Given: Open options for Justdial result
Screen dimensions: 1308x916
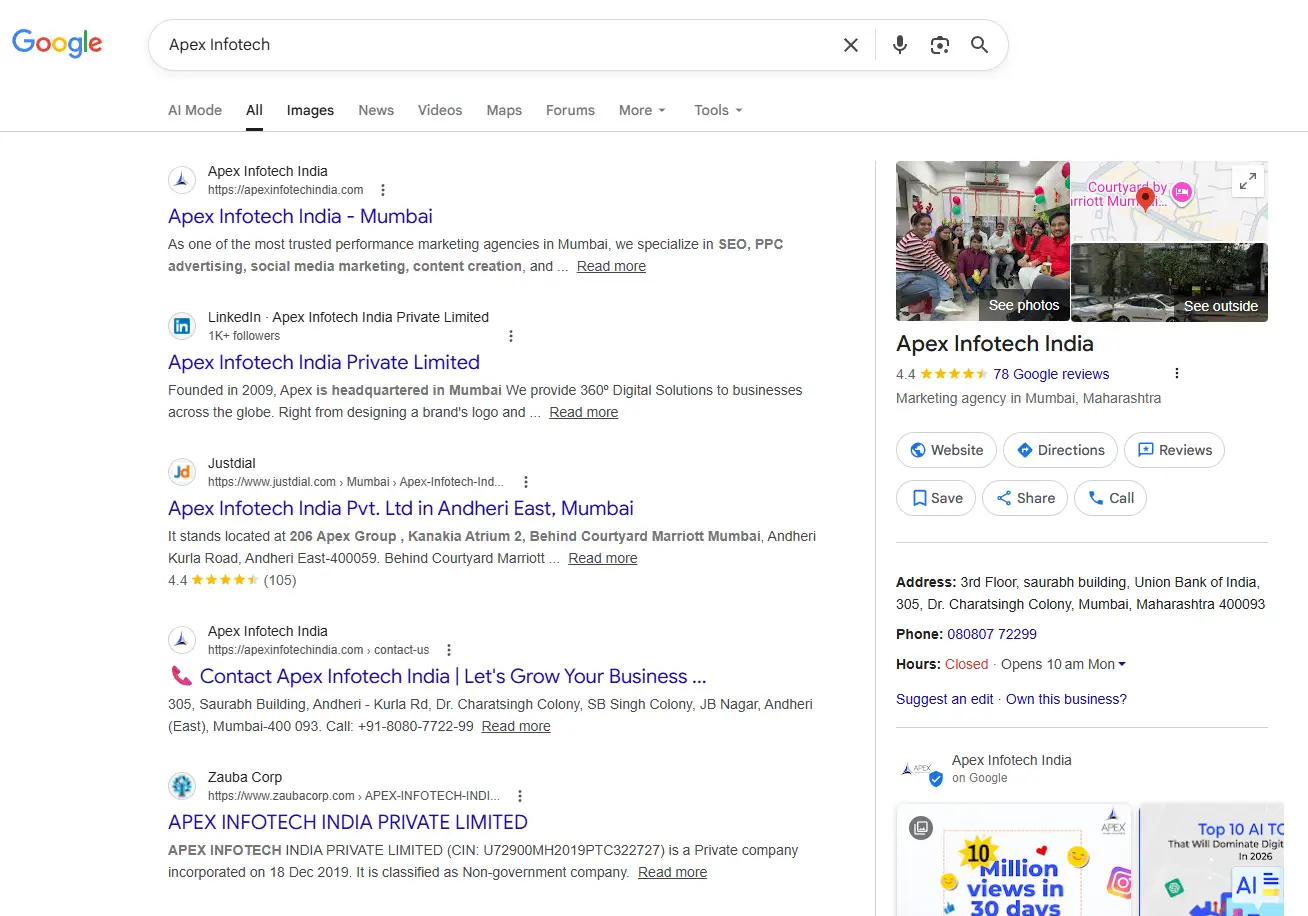Looking at the screenshot, I should tap(526, 482).
